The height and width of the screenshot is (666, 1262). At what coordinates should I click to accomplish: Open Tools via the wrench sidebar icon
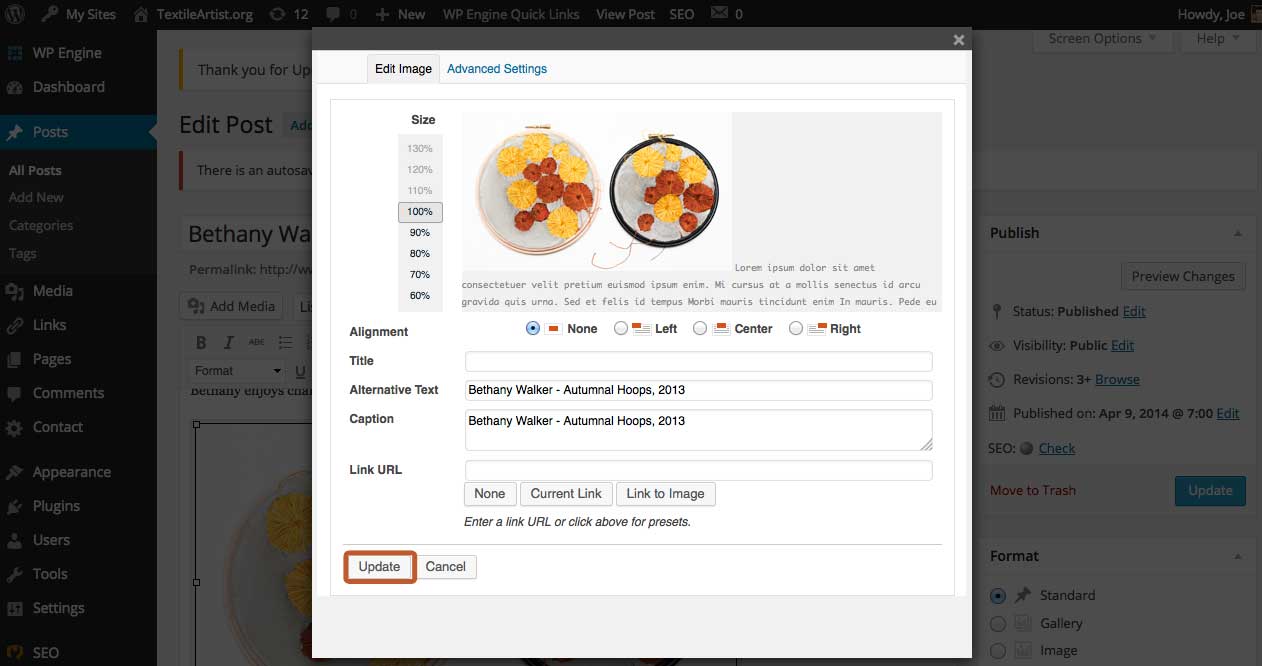pyautogui.click(x=15, y=574)
